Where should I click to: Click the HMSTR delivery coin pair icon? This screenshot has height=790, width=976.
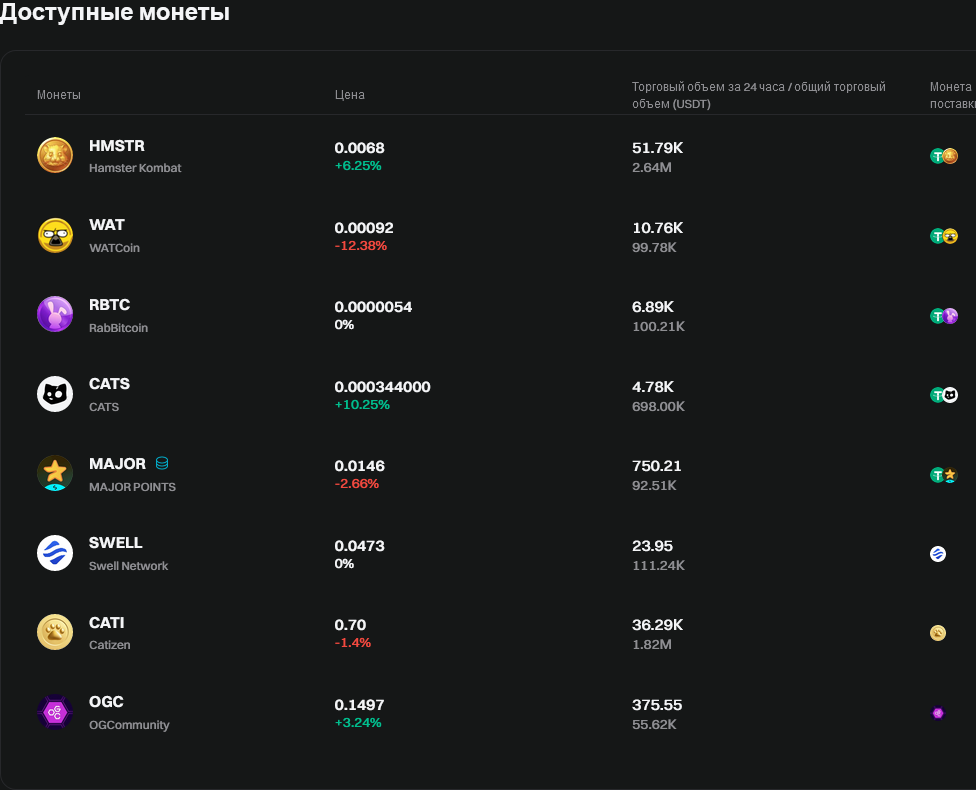click(x=944, y=156)
